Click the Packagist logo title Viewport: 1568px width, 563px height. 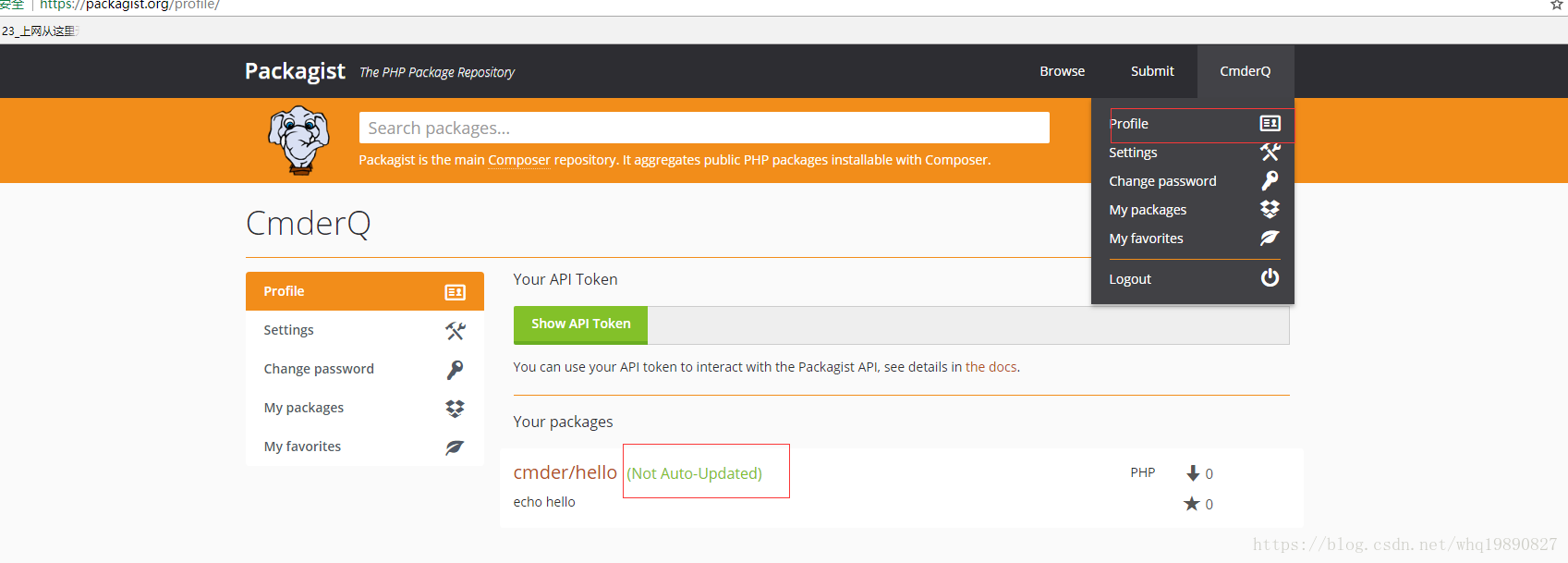click(x=295, y=71)
